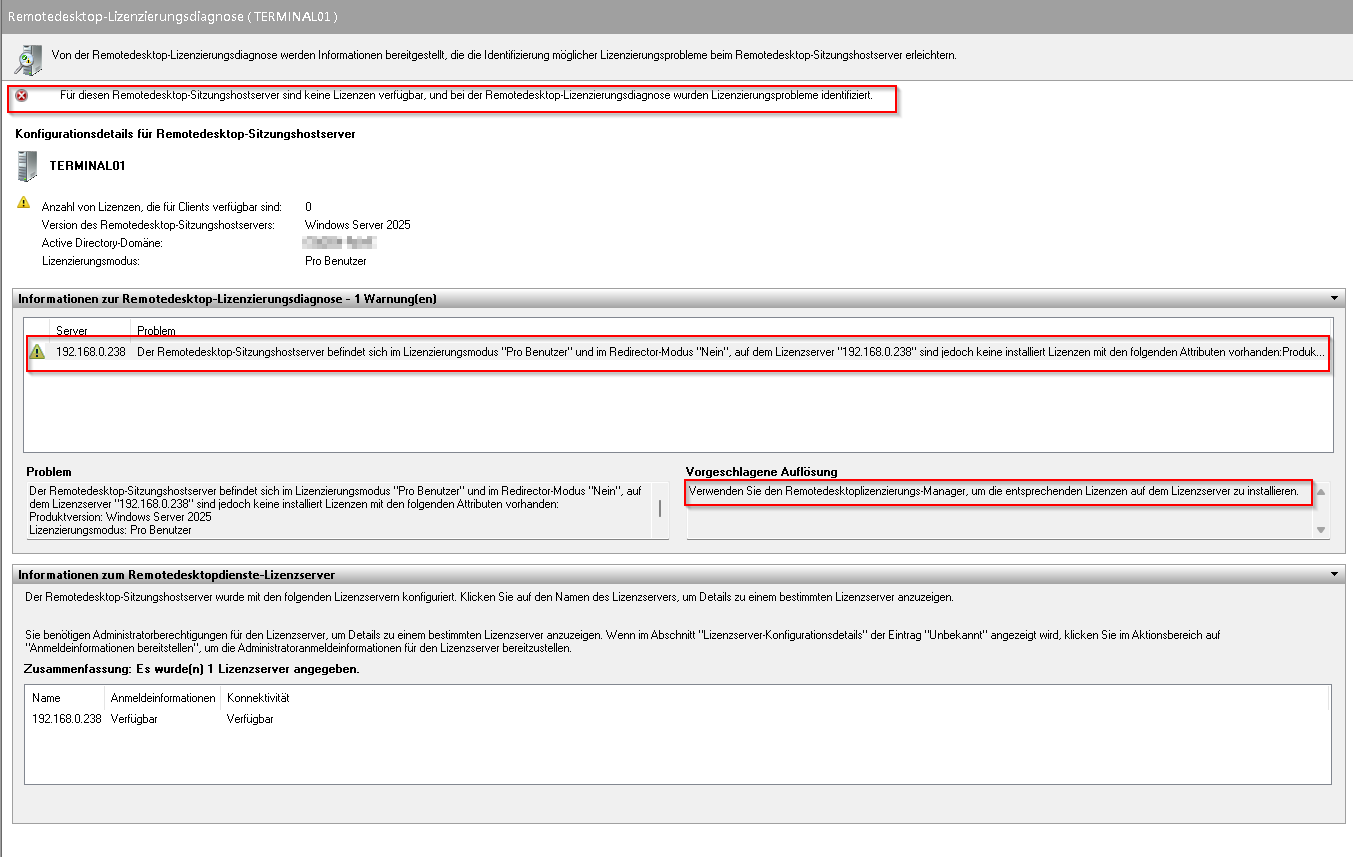Click the Anmeldeinformationen column header
The height and width of the screenshot is (857, 1353).
point(163,698)
